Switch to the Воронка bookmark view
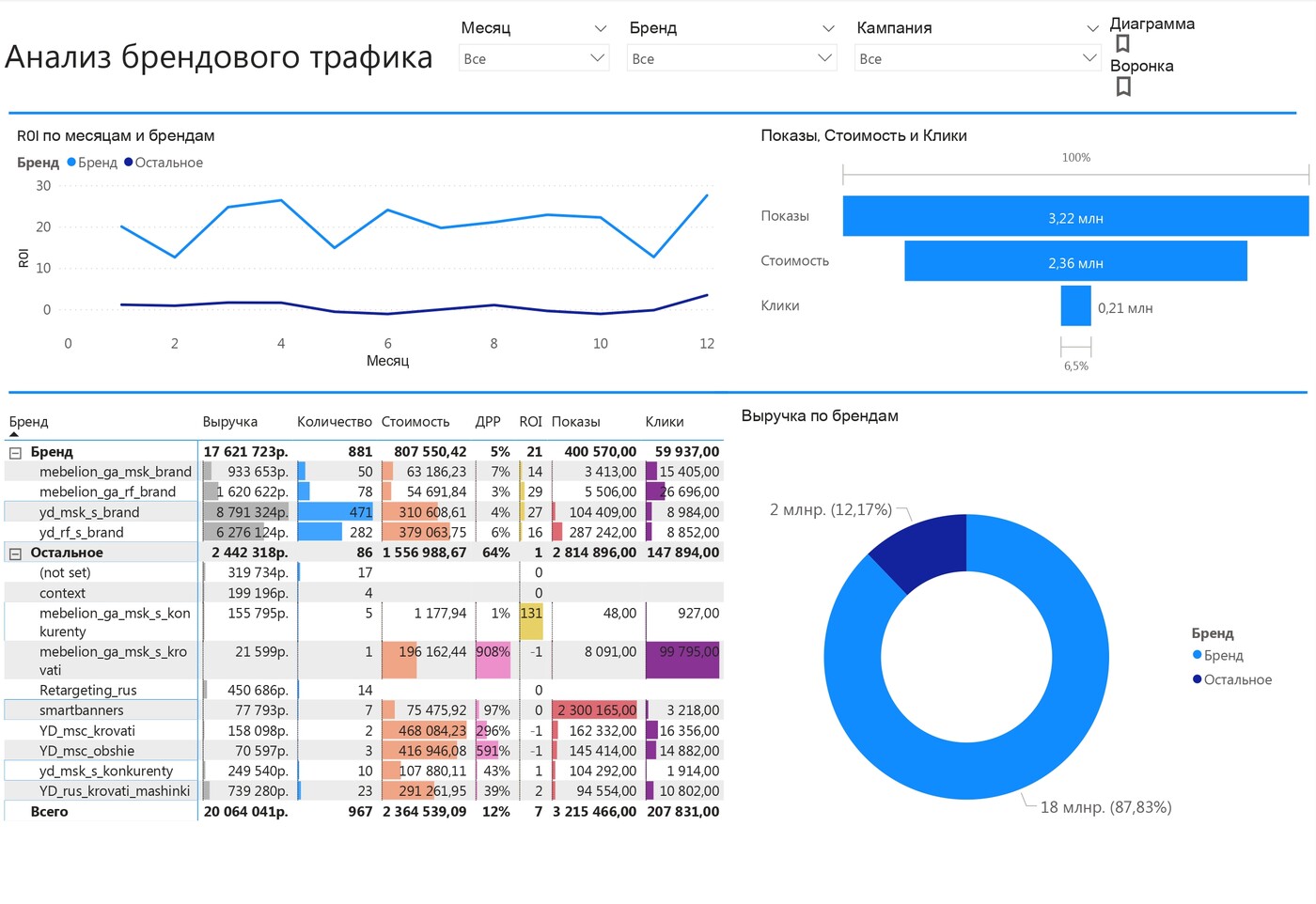Image resolution: width=1316 pixels, height=904 pixels. tap(1141, 66)
